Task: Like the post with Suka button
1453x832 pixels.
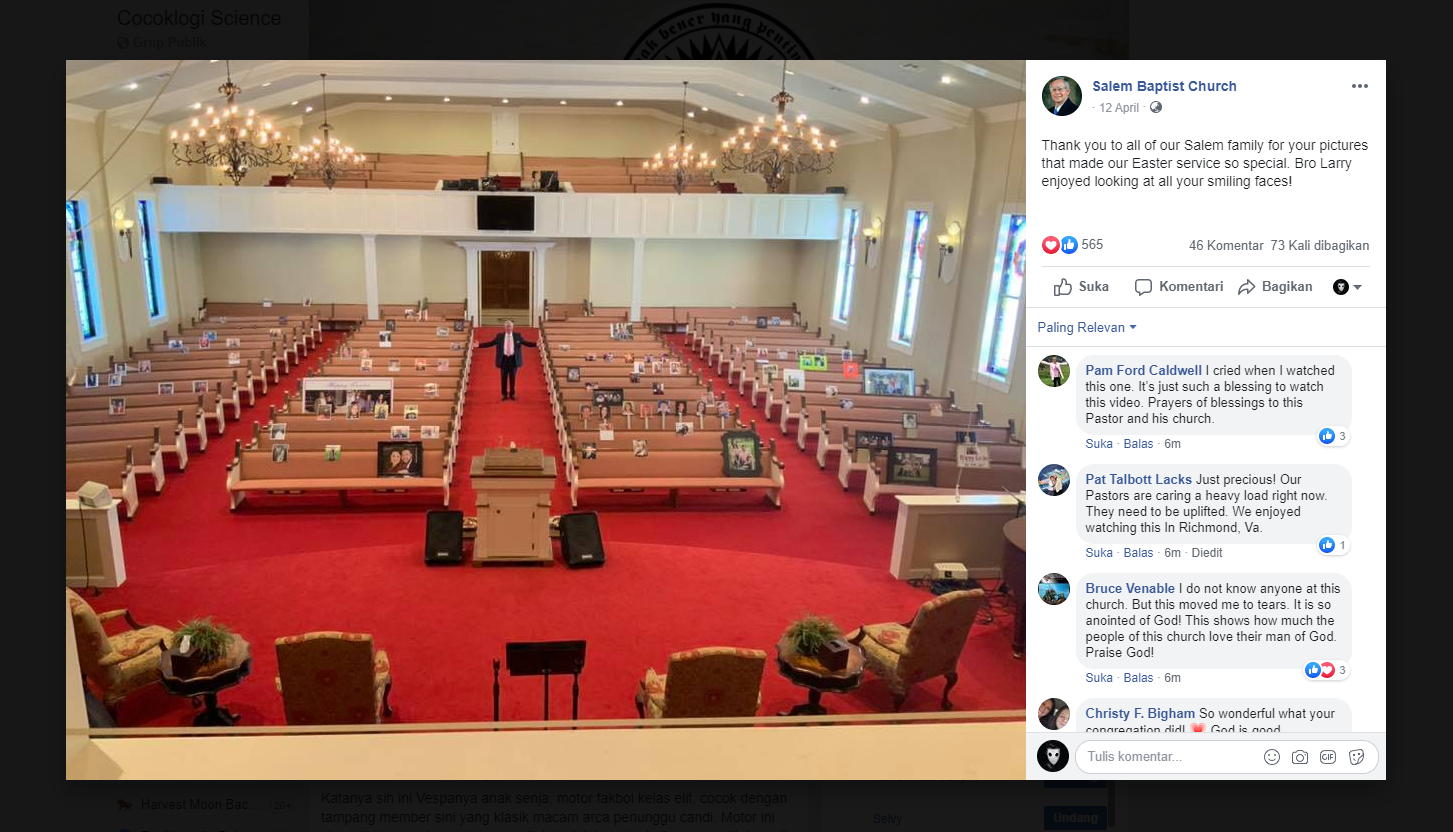Action: point(1081,287)
